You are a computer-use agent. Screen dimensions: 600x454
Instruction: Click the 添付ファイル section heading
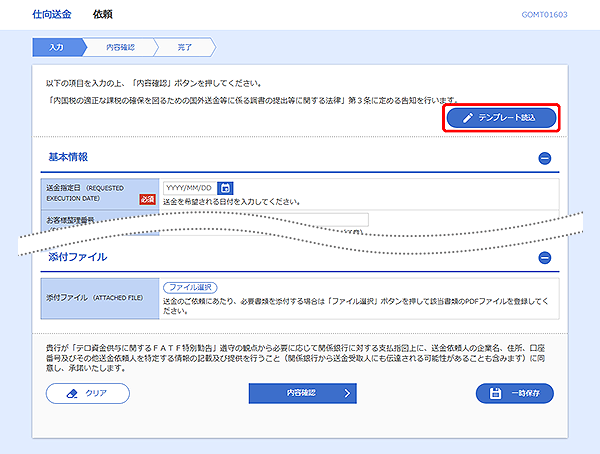pos(78,256)
